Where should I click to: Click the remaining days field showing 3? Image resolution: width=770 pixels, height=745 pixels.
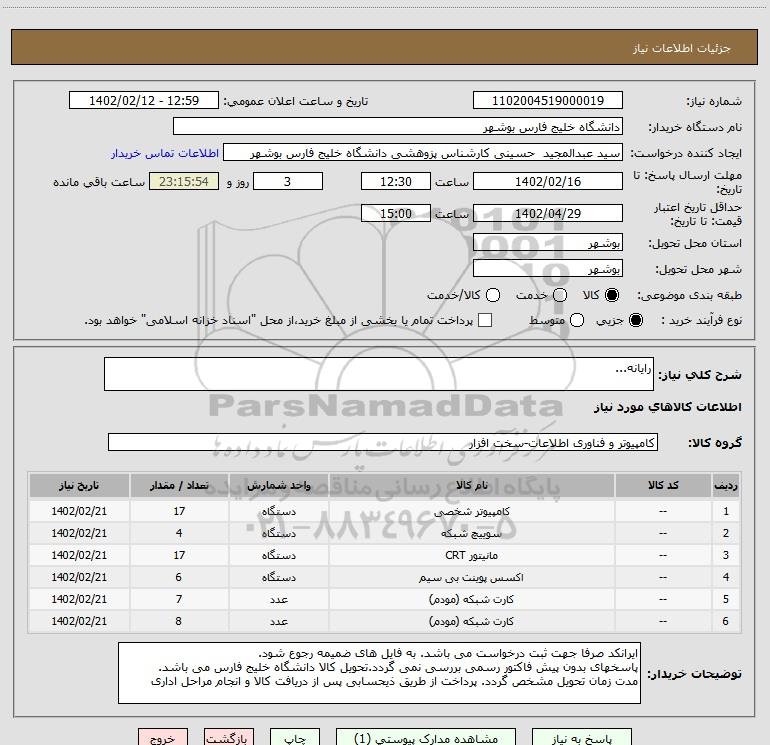tap(288, 181)
